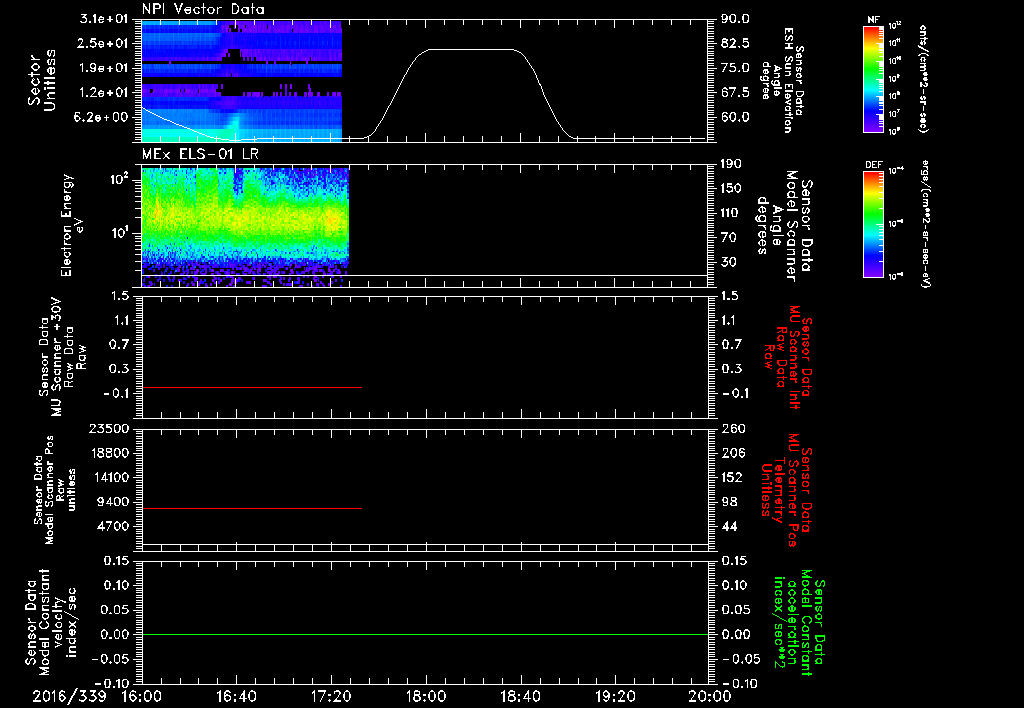Click the "18:00" time axis label
This screenshot has width=1024, height=708.
point(426,696)
